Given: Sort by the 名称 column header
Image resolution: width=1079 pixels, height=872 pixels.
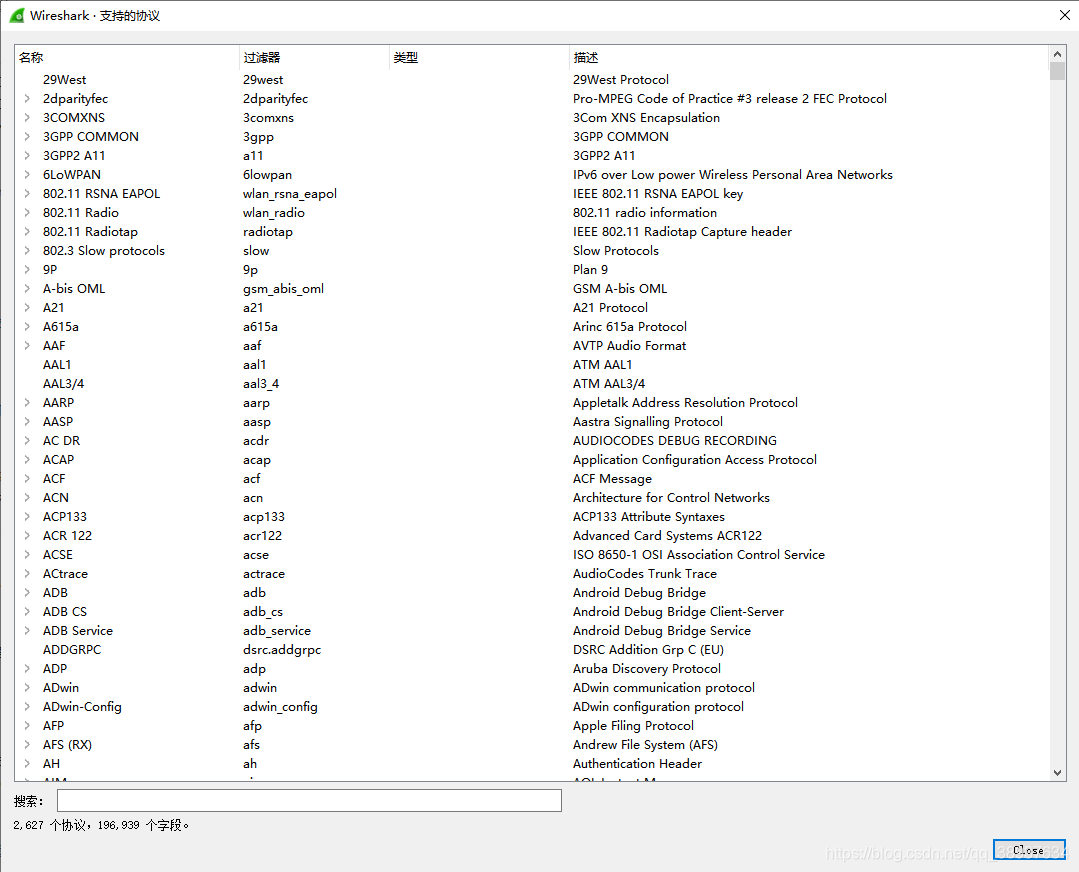Looking at the screenshot, I should click(127, 57).
